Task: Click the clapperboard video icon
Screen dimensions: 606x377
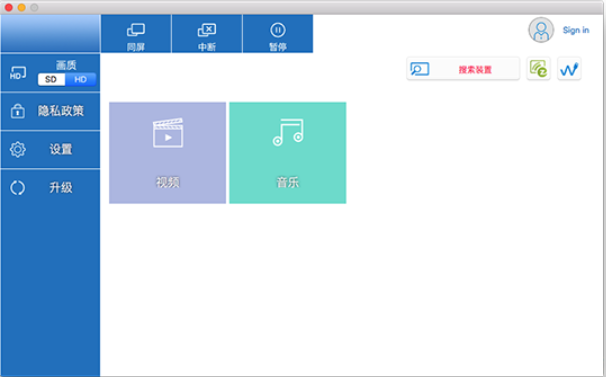Action: tap(168, 133)
